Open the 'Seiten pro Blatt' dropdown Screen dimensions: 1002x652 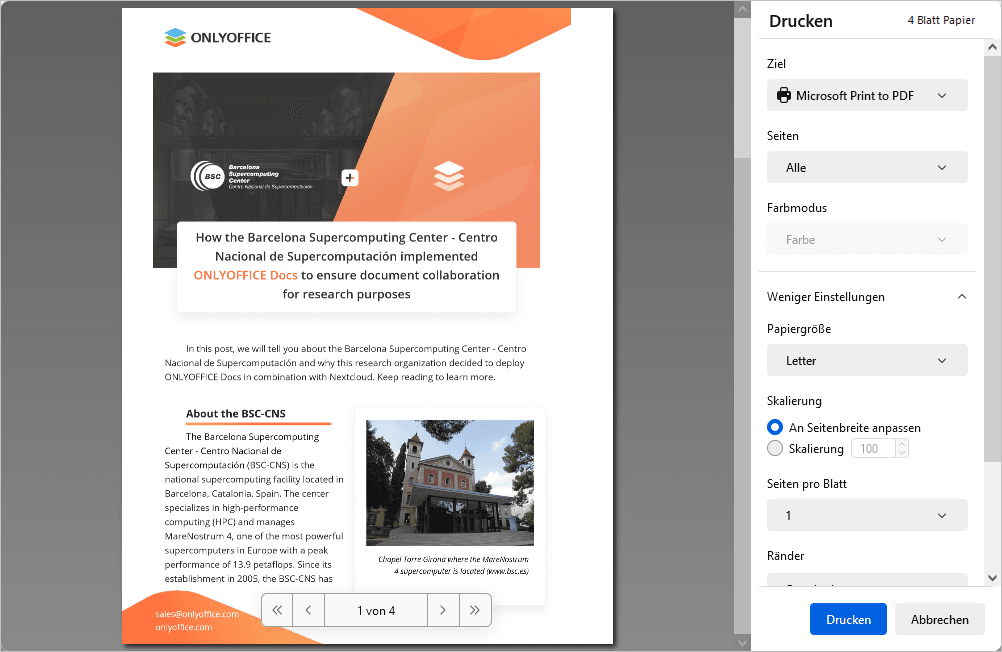[867, 515]
